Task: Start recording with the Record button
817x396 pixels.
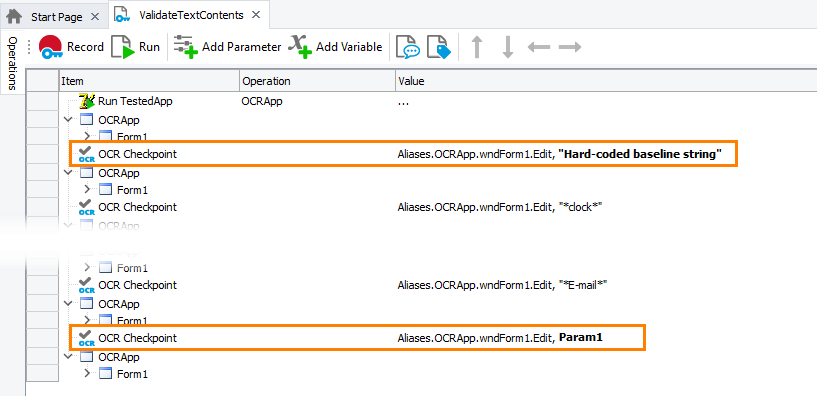Action: tap(72, 47)
